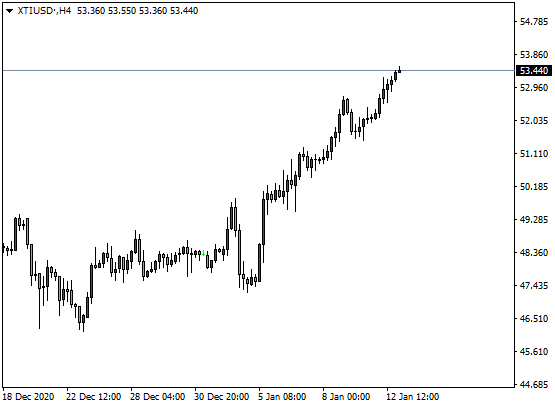Click the 49.285 price axis label
Image resolution: width=555 pixels, height=408 pixels.
(534, 220)
